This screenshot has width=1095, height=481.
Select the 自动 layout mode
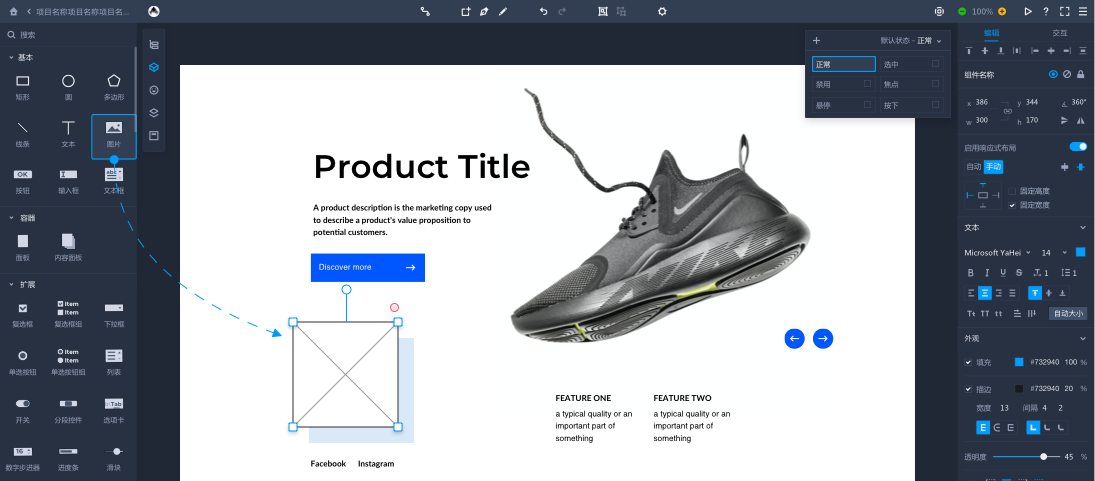click(973, 167)
